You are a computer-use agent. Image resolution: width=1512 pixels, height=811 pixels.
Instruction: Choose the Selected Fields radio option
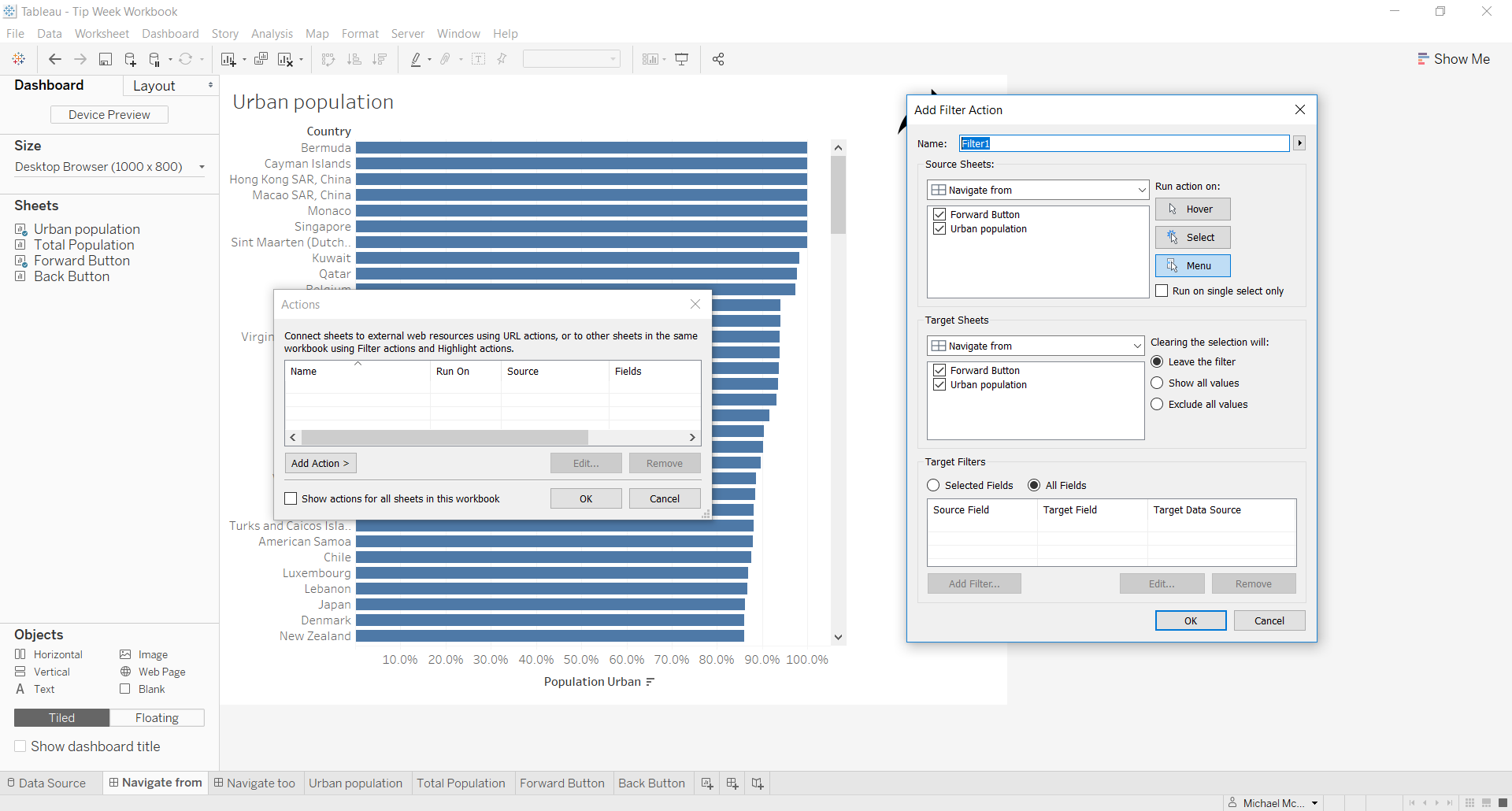(x=934, y=485)
